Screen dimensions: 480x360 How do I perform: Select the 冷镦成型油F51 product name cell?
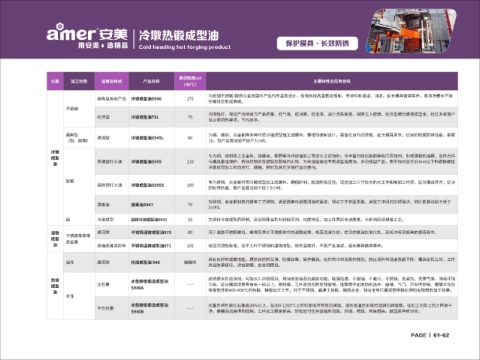[x=151, y=117]
